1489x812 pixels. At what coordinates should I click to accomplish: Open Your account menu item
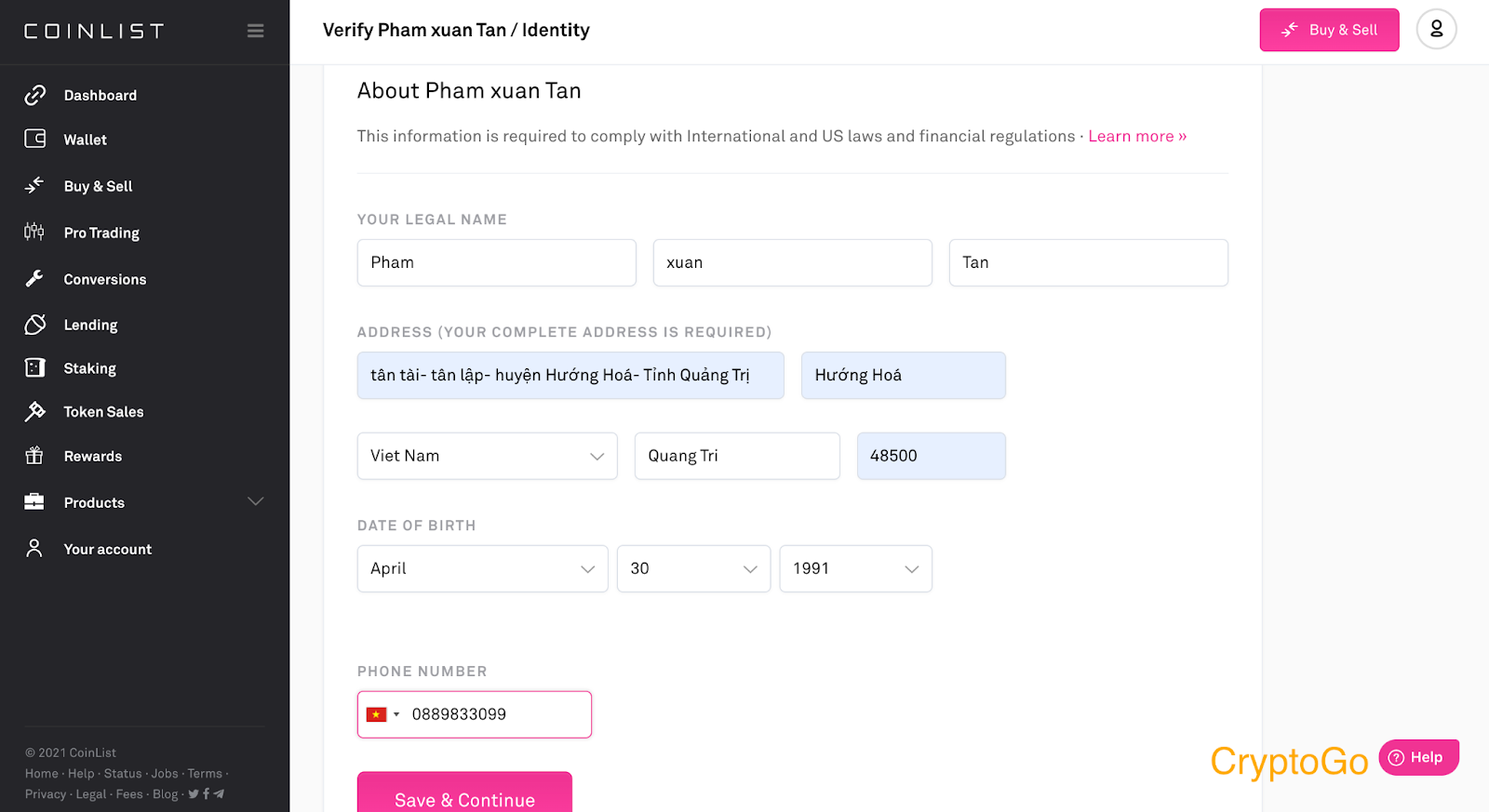(107, 549)
